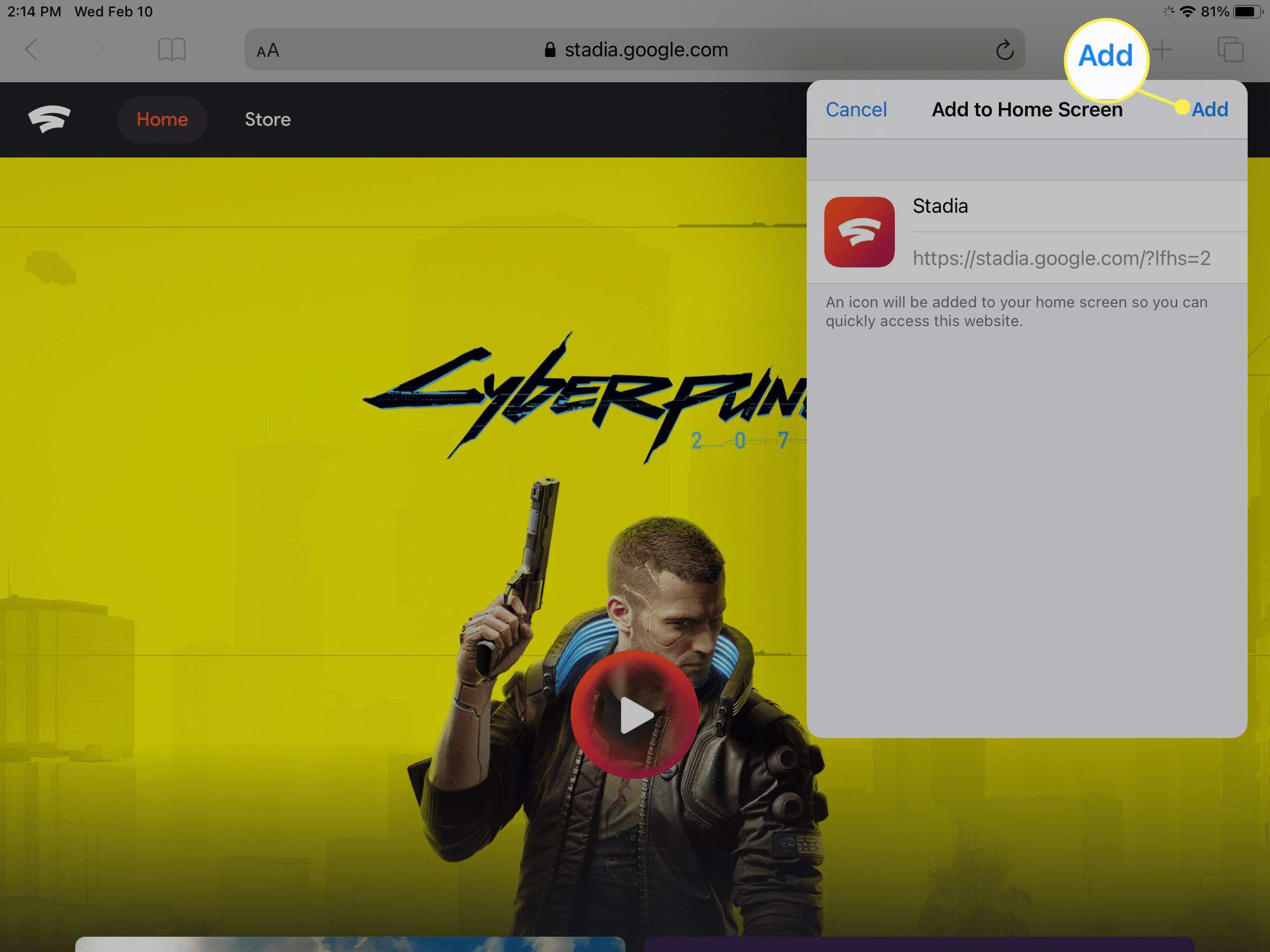
Task: Click the red Stadia app icon
Action: [860, 232]
